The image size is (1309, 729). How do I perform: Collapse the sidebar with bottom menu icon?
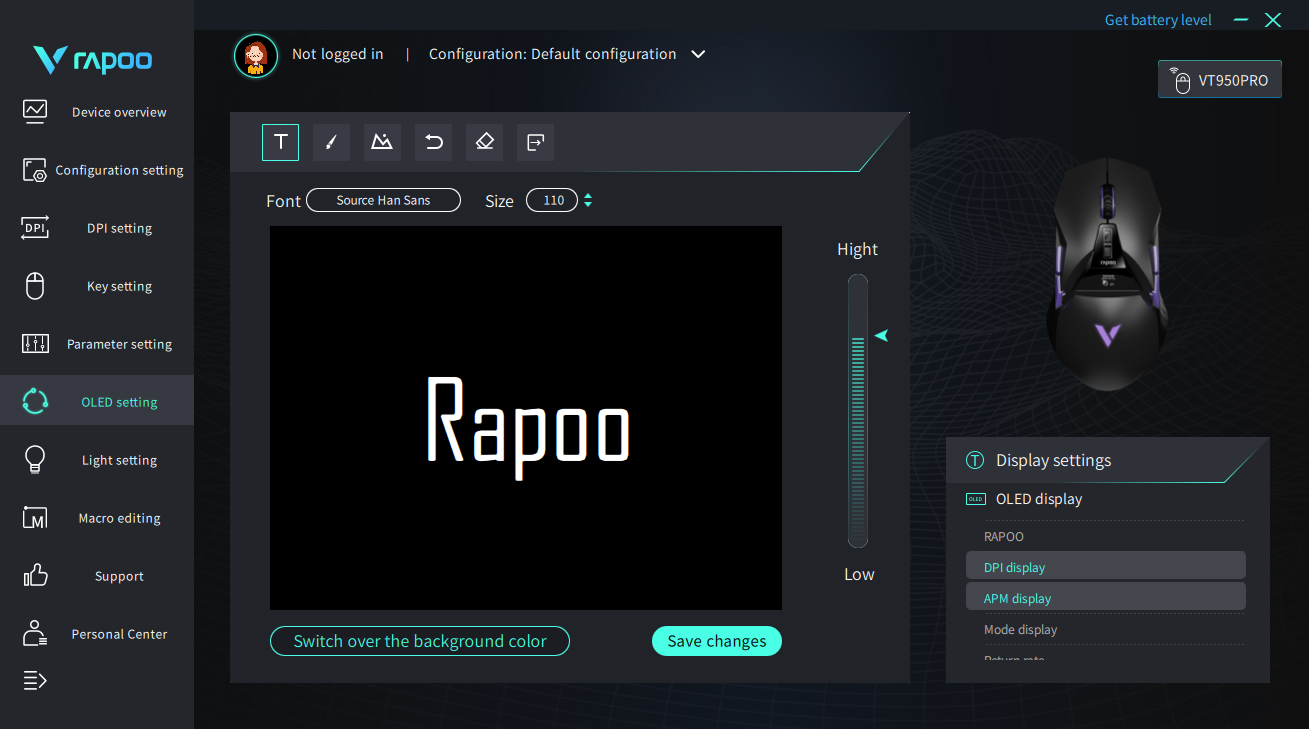[x=35, y=681]
